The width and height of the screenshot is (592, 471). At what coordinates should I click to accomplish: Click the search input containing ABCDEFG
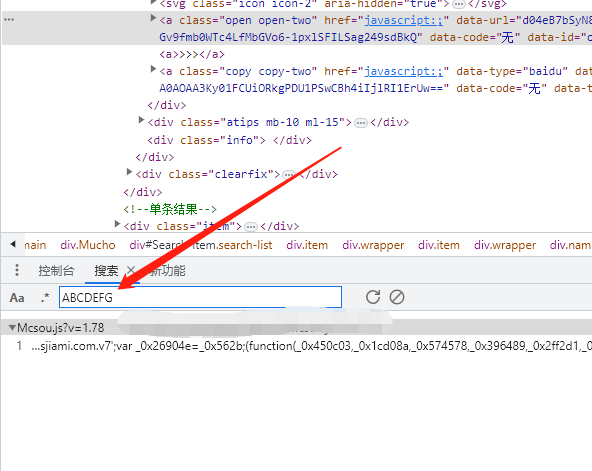coord(200,297)
